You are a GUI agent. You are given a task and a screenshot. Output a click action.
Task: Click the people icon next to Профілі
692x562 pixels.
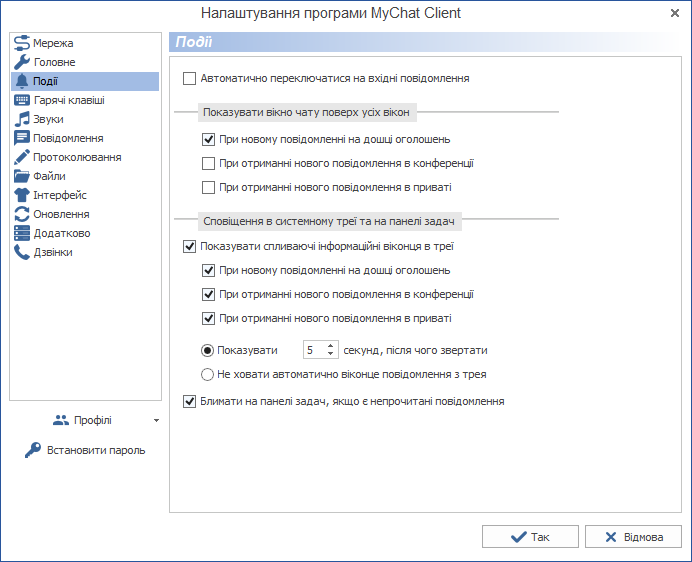(60, 420)
